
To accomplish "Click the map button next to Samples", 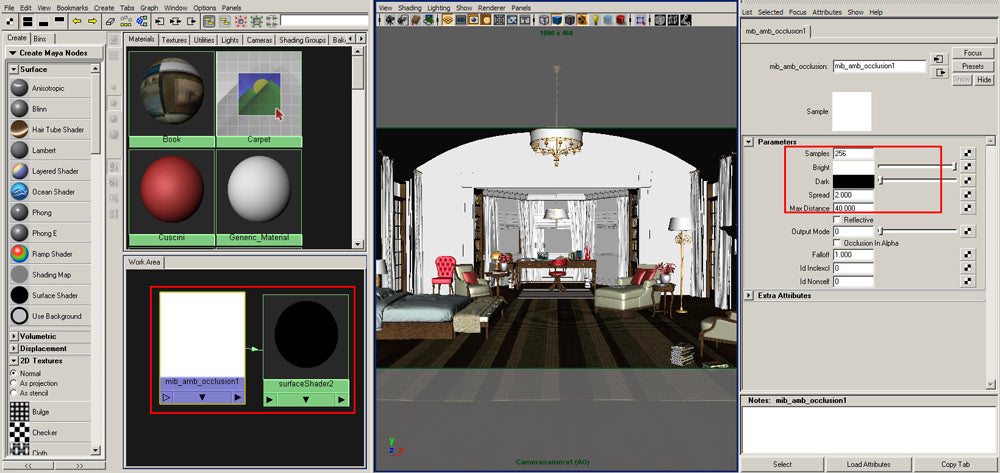I will (967, 153).
